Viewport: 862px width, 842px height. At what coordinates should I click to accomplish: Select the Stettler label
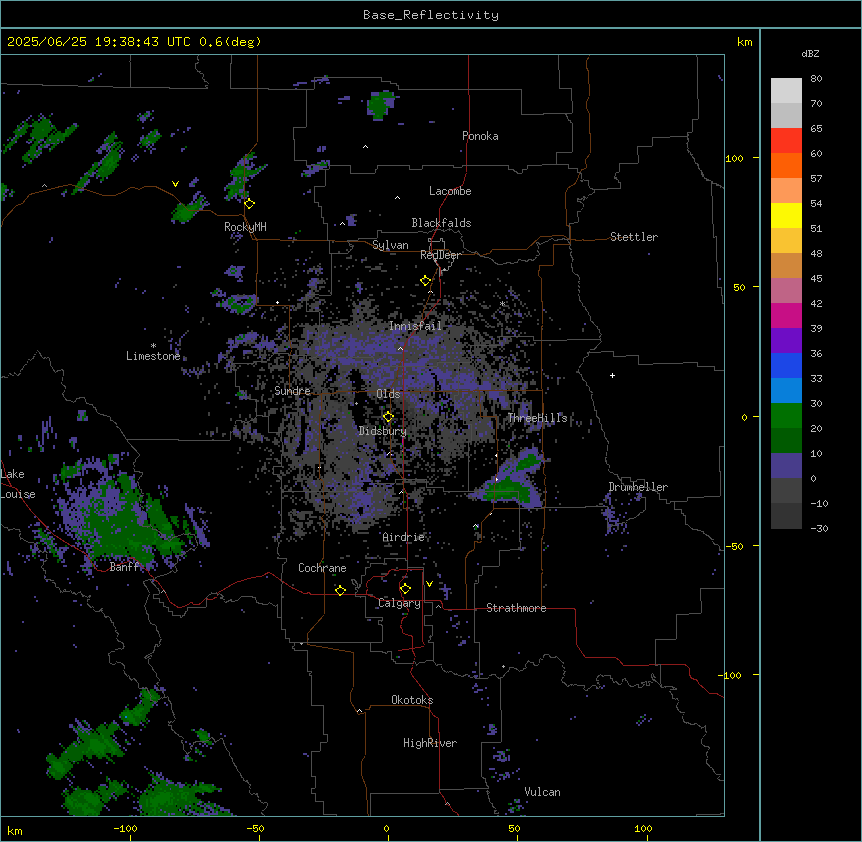(x=634, y=237)
